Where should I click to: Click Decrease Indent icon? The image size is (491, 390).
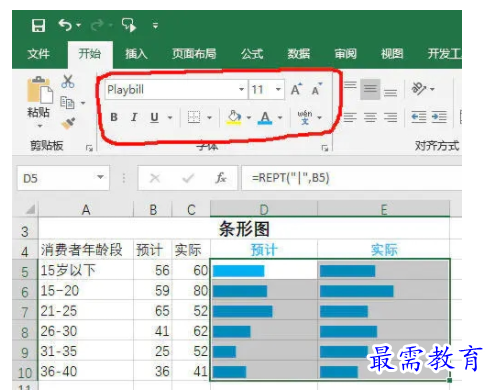coord(419,117)
